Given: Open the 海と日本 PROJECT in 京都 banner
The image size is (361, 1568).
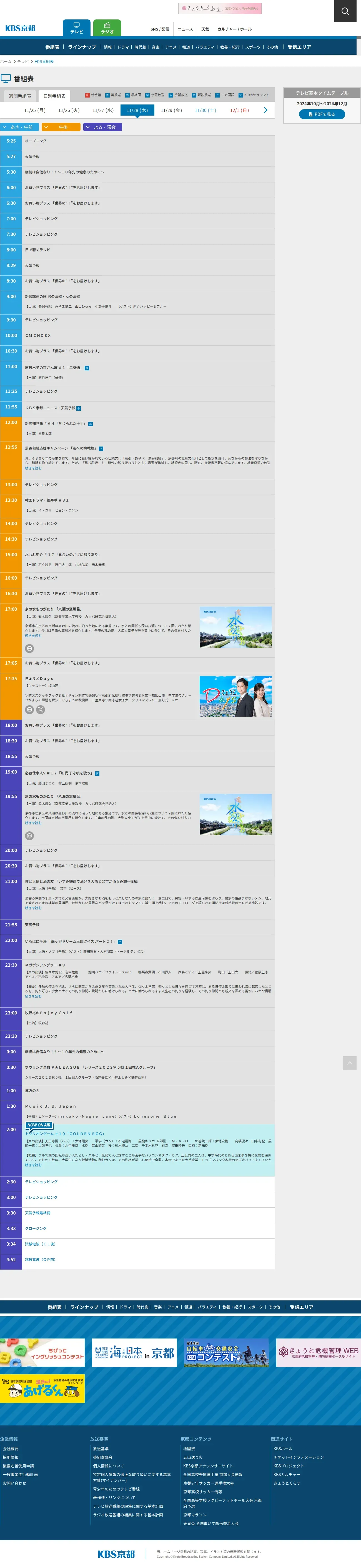Looking at the screenshot, I should pos(134,1353).
